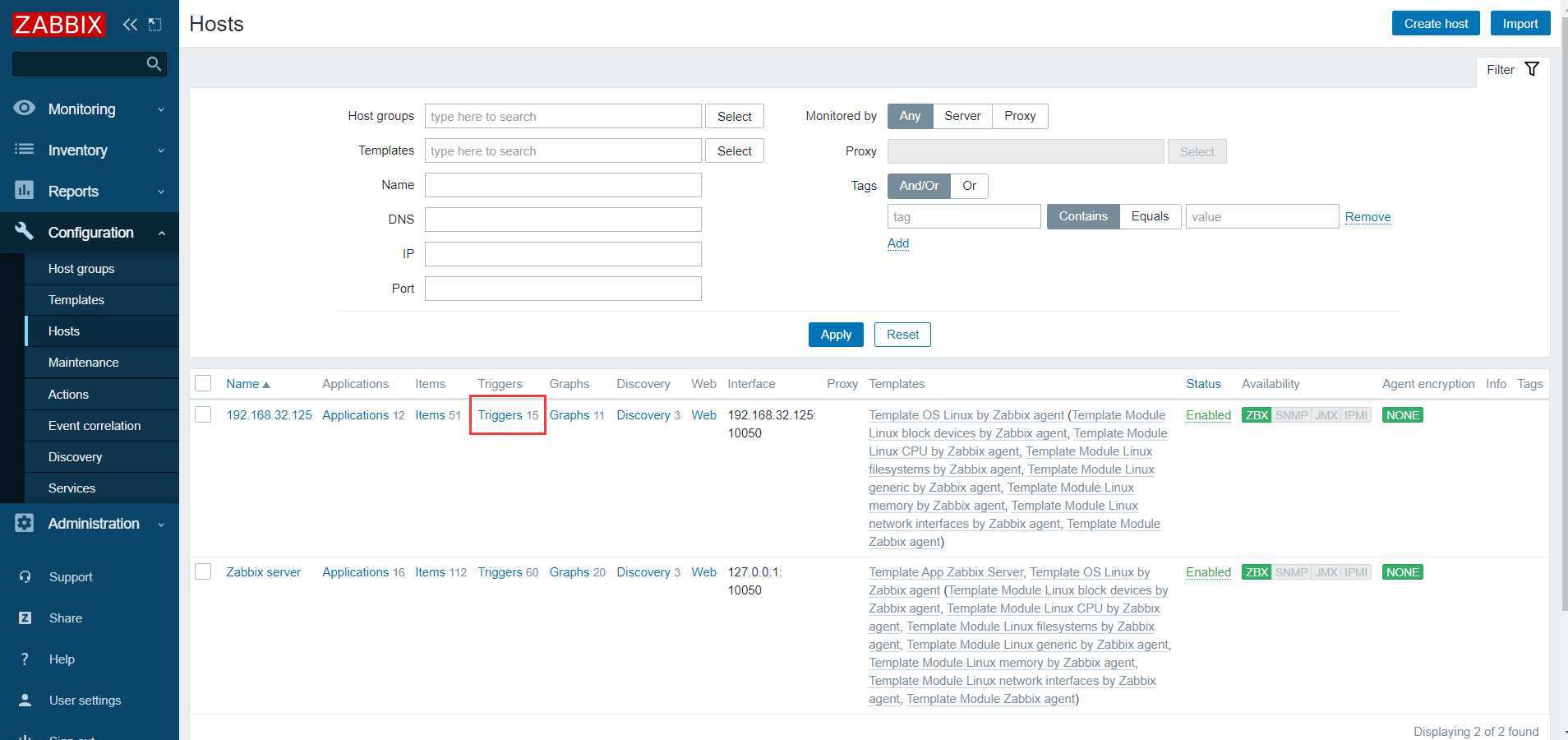Click the Help question mark icon
The width and height of the screenshot is (1568, 740).
[25, 659]
